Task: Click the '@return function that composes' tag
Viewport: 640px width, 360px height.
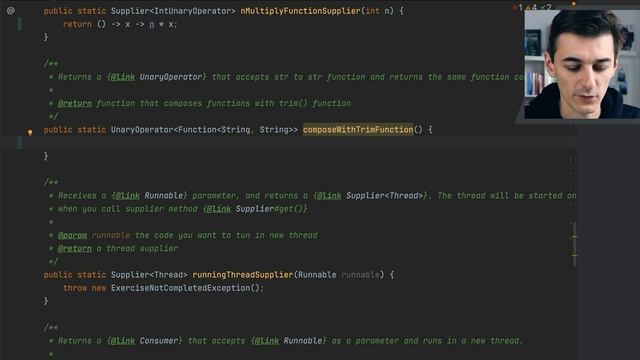Action: [x=204, y=104]
